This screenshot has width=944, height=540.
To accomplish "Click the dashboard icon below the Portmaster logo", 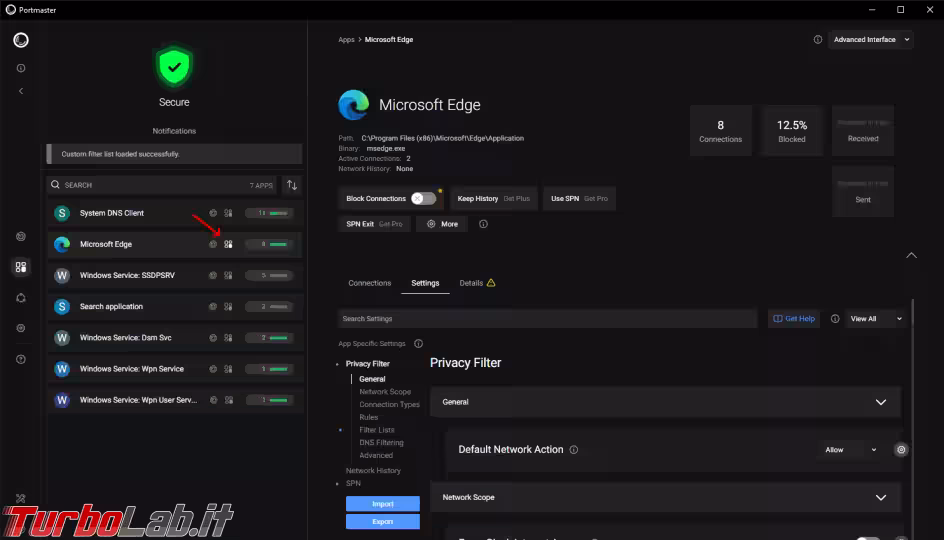I will [x=21, y=68].
